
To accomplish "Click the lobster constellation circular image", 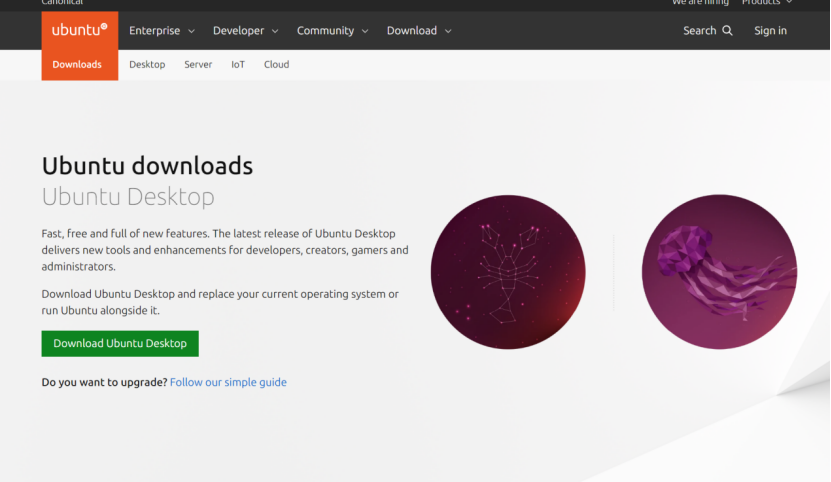I will (508, 272).
